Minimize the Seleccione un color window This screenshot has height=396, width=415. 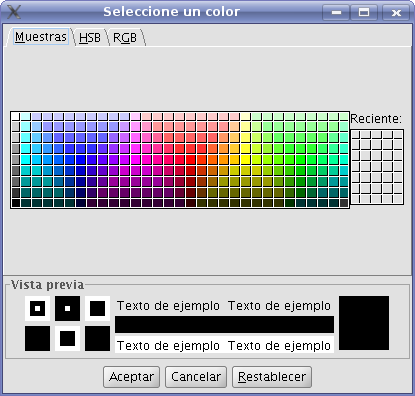[x=336, y=13]
